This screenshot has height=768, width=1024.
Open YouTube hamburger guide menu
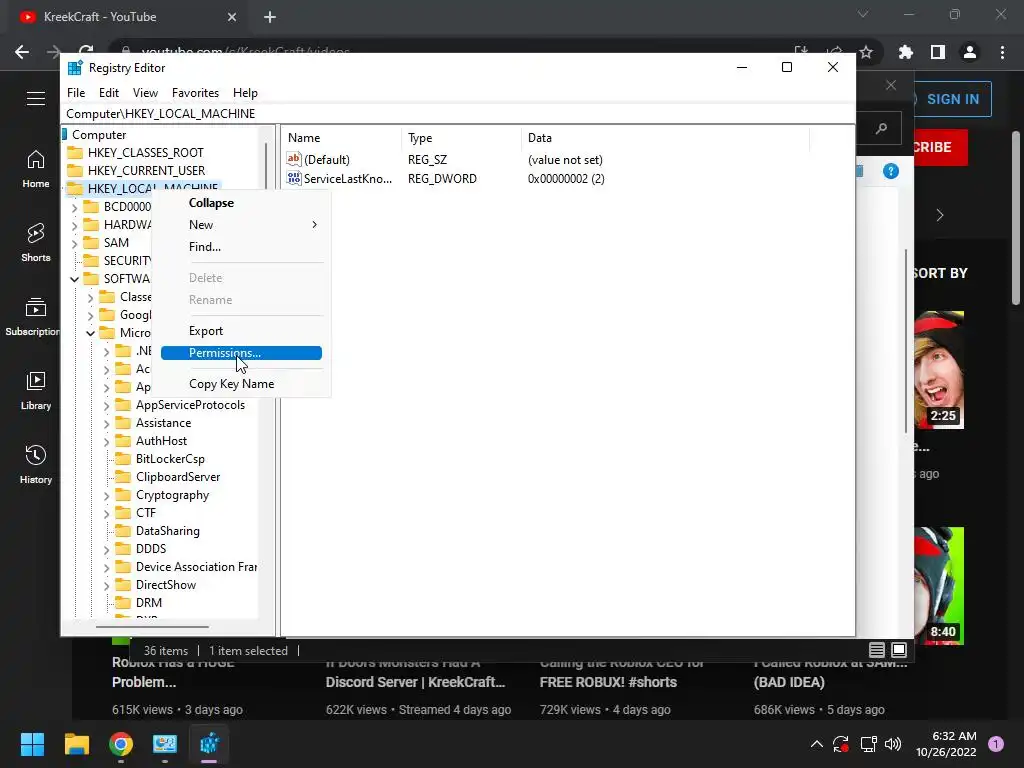coord(36,99)
